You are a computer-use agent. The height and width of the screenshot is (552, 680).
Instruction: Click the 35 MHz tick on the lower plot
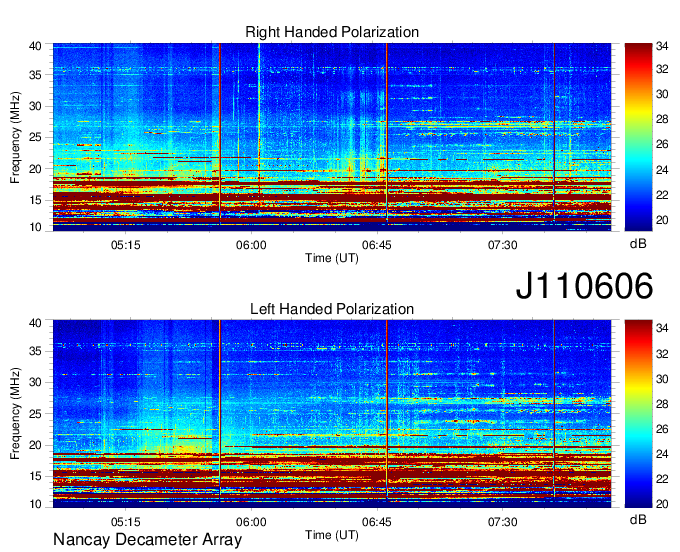tap(35, 351)
